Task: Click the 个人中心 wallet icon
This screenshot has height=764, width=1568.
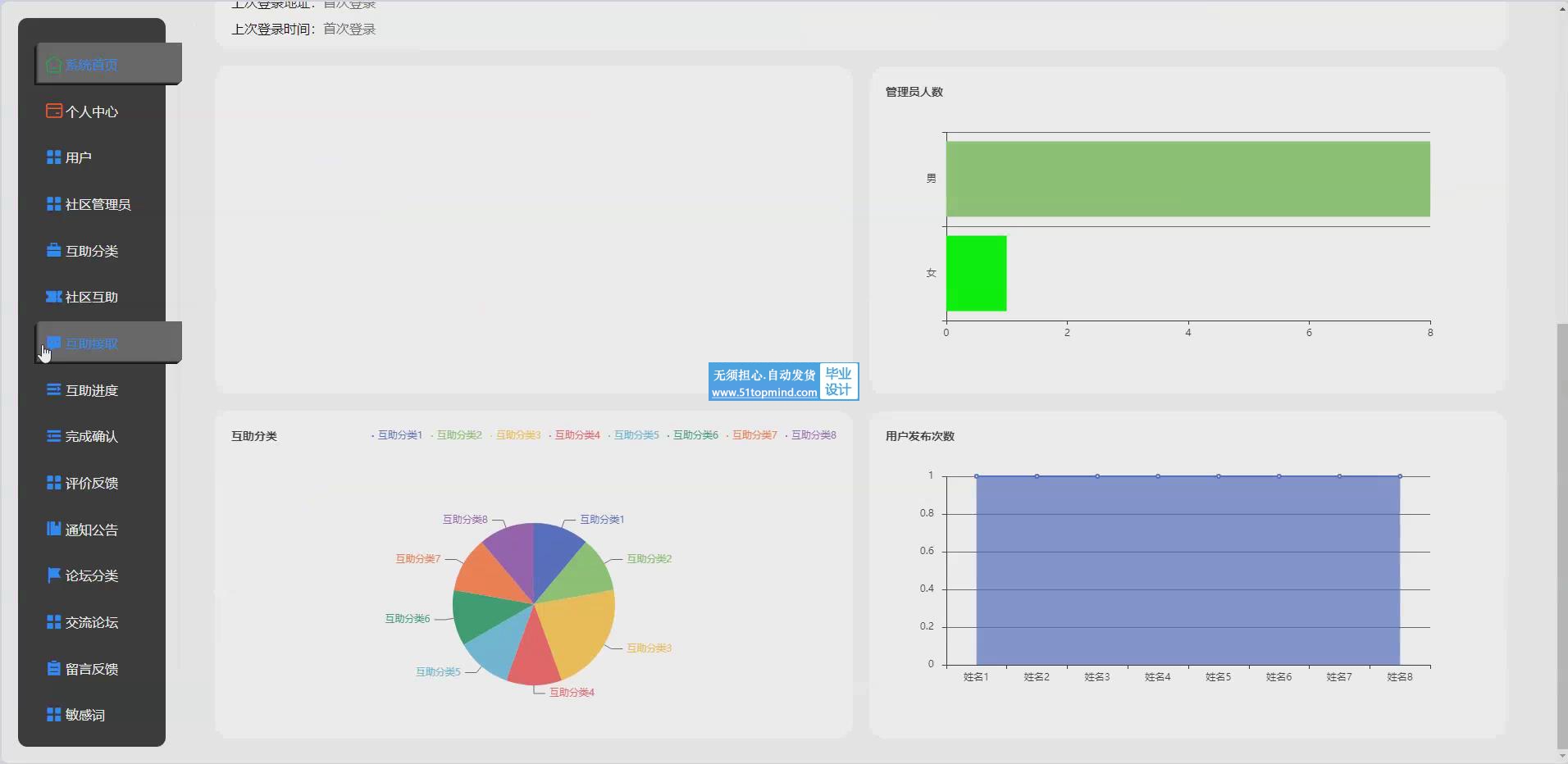Action: click(x=53, y=111)
